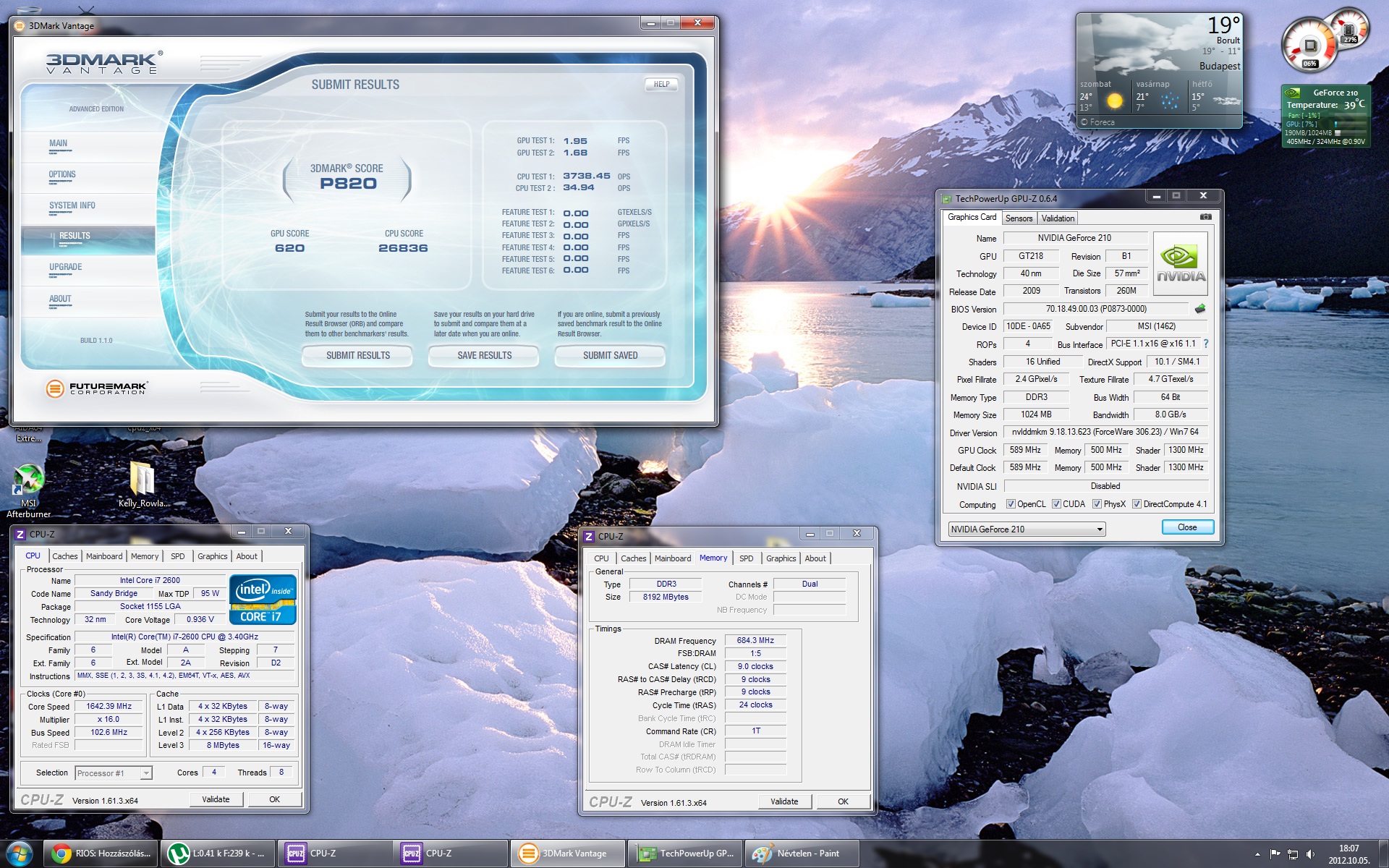The height and width of the screenshot is (868, 1389).
Task: Click the GPU-Z screenshot camera icon
Action: click(1205, 217)
